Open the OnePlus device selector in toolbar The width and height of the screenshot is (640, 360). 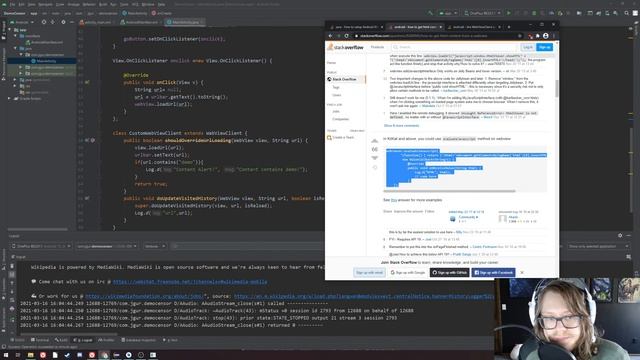[x=482, y=13]
